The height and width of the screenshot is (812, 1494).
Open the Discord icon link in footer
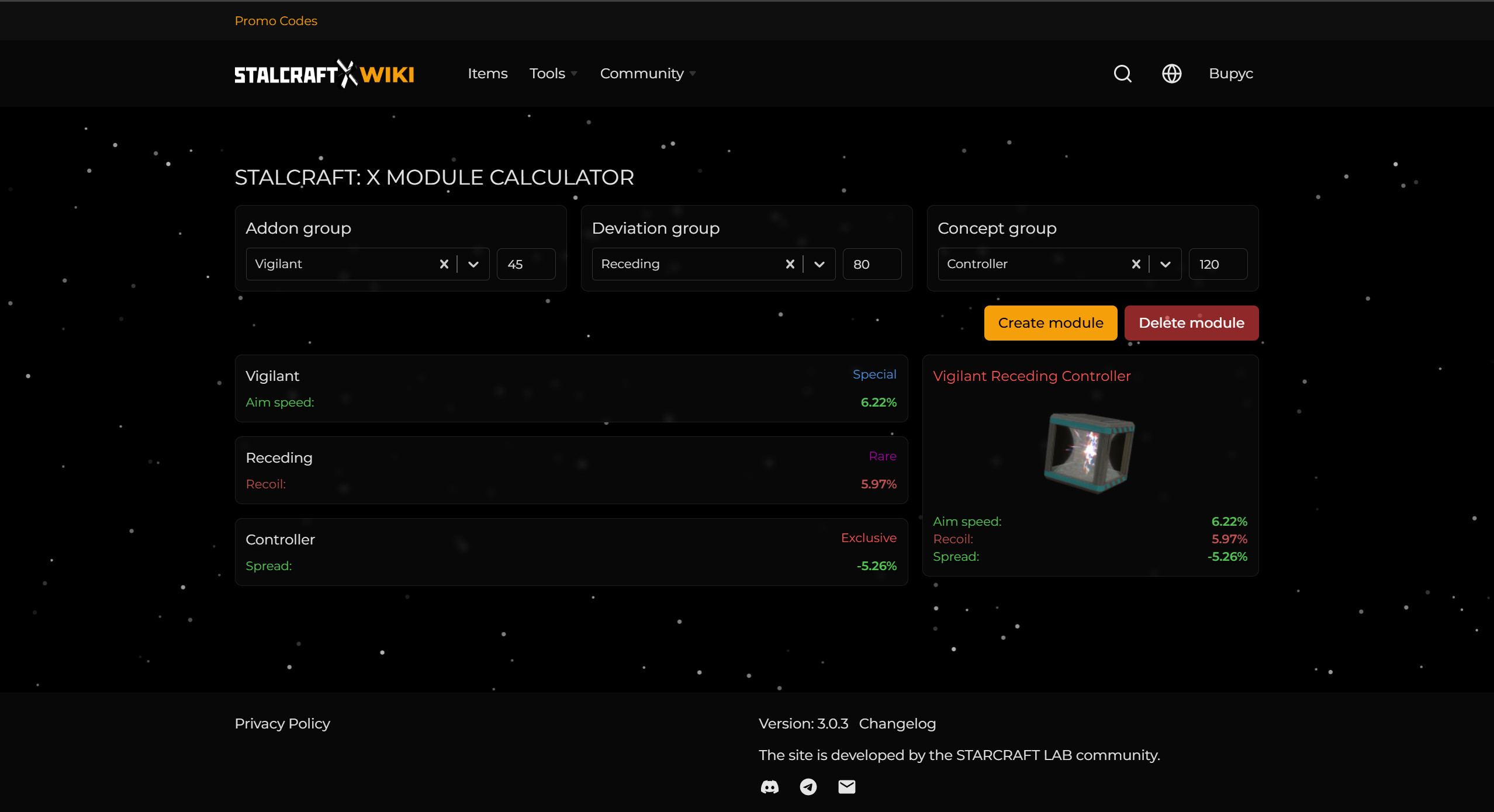pyautogui.click(x=769, y=787)
